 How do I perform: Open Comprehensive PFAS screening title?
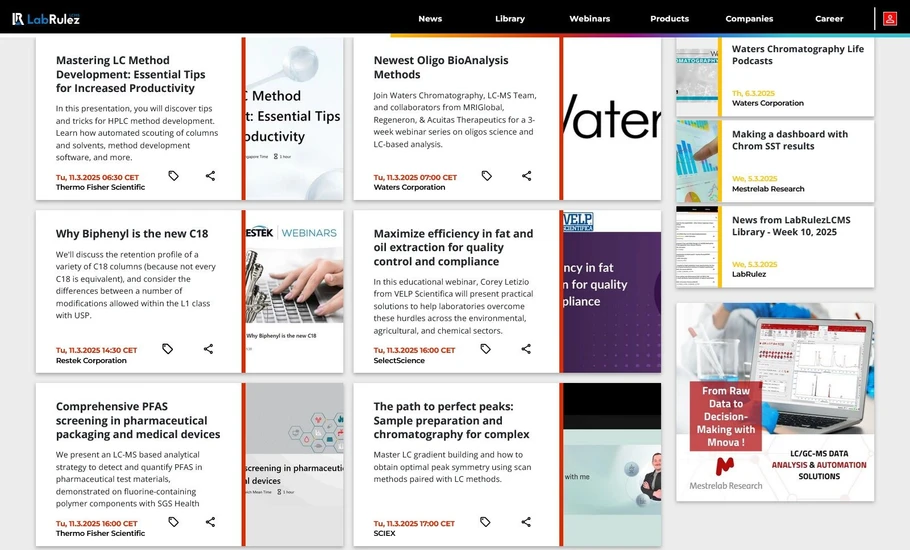pyautogui.click(x=138, y=421)
